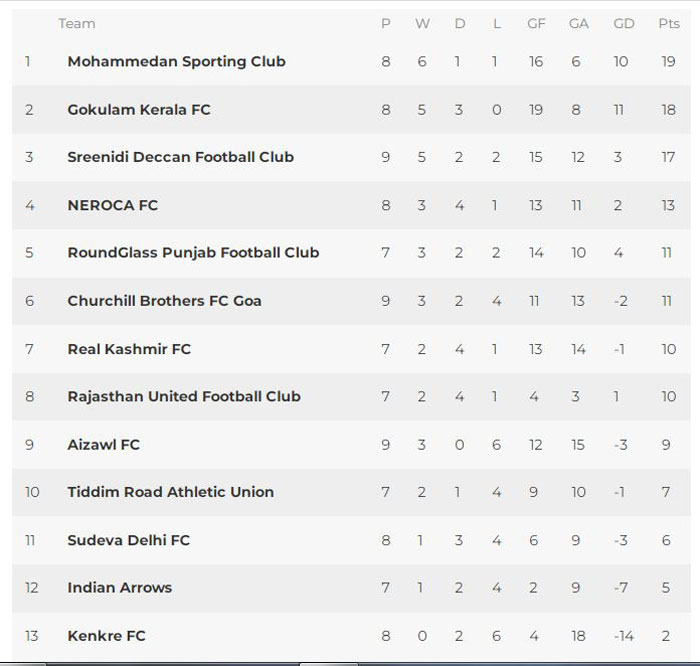Select Kenkre FC team entry
Viewport: 700px width, 666px height.
106,636
